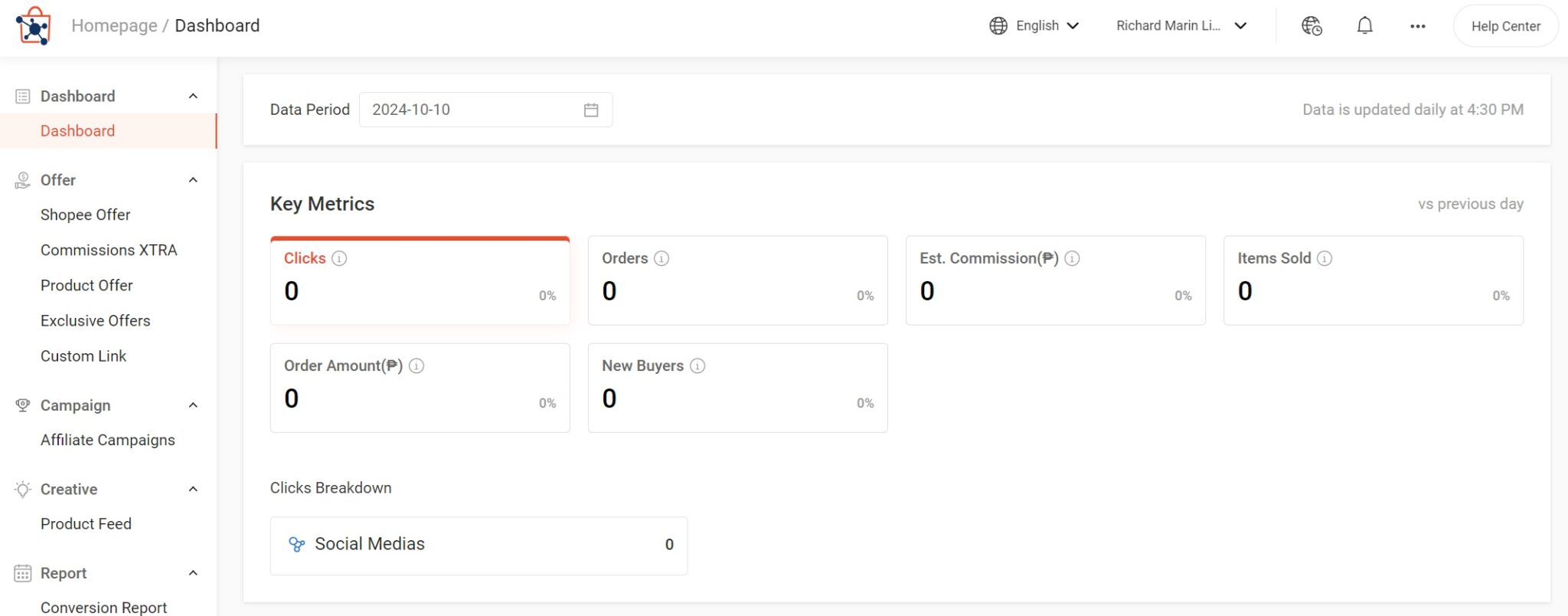This screenshot has width=1568, height=616.
Task: Collapse the Offer sidebar section
Action: 193,180
